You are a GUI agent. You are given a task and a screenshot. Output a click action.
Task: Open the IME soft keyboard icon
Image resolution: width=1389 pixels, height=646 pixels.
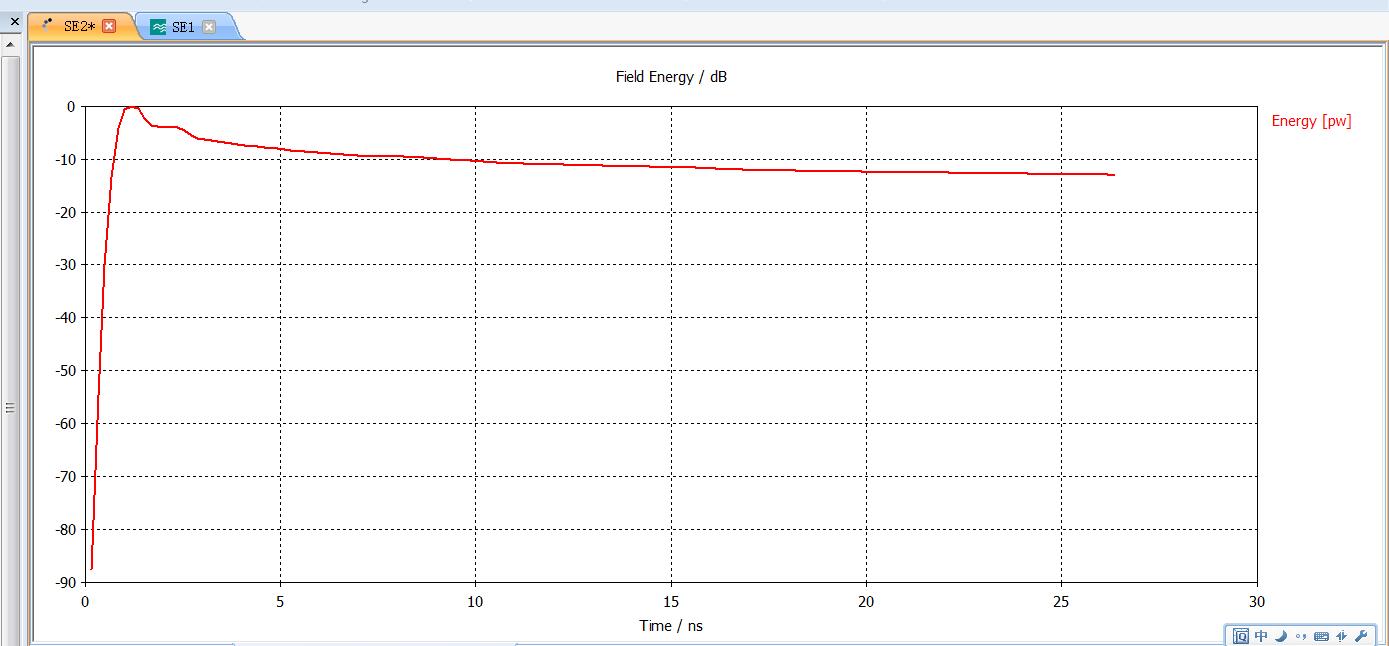click(x=1321, y=636)
